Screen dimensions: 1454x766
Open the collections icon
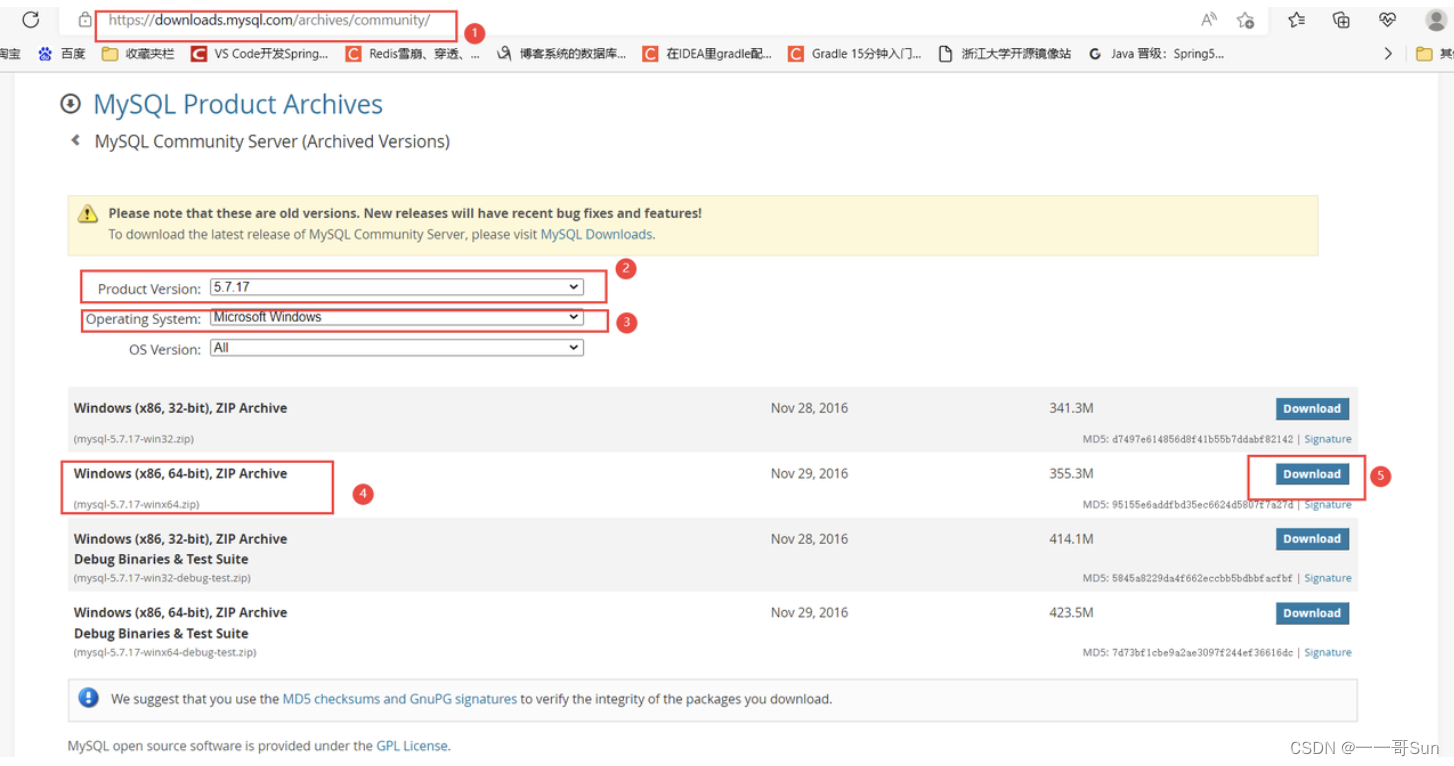[x=1342, y=20]
